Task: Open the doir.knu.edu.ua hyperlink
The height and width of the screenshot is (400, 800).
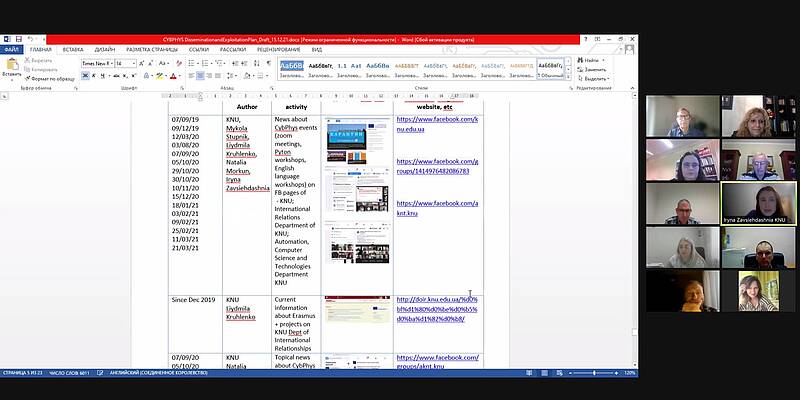Action: click(437, 309)
